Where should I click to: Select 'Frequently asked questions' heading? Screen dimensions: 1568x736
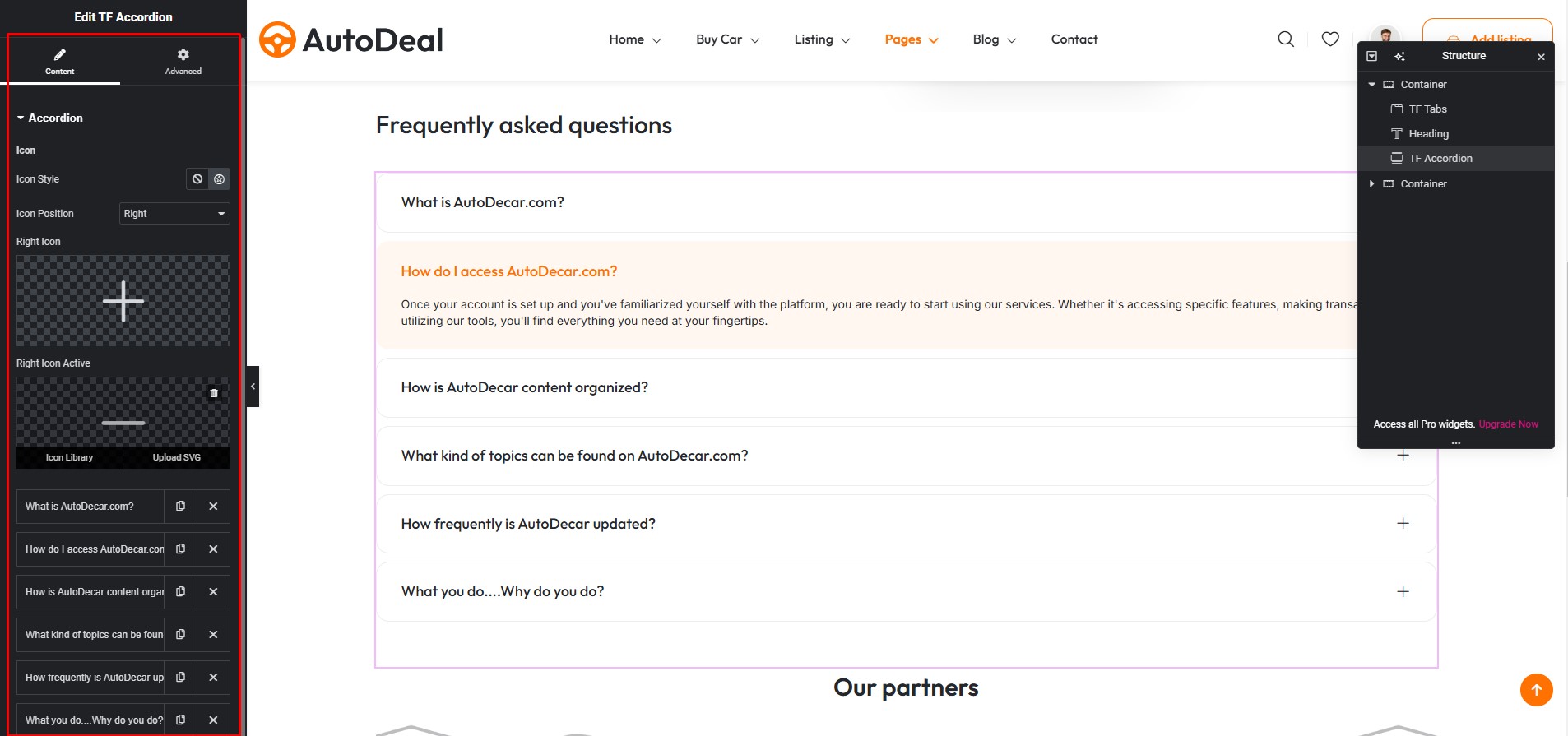(523, 125)
